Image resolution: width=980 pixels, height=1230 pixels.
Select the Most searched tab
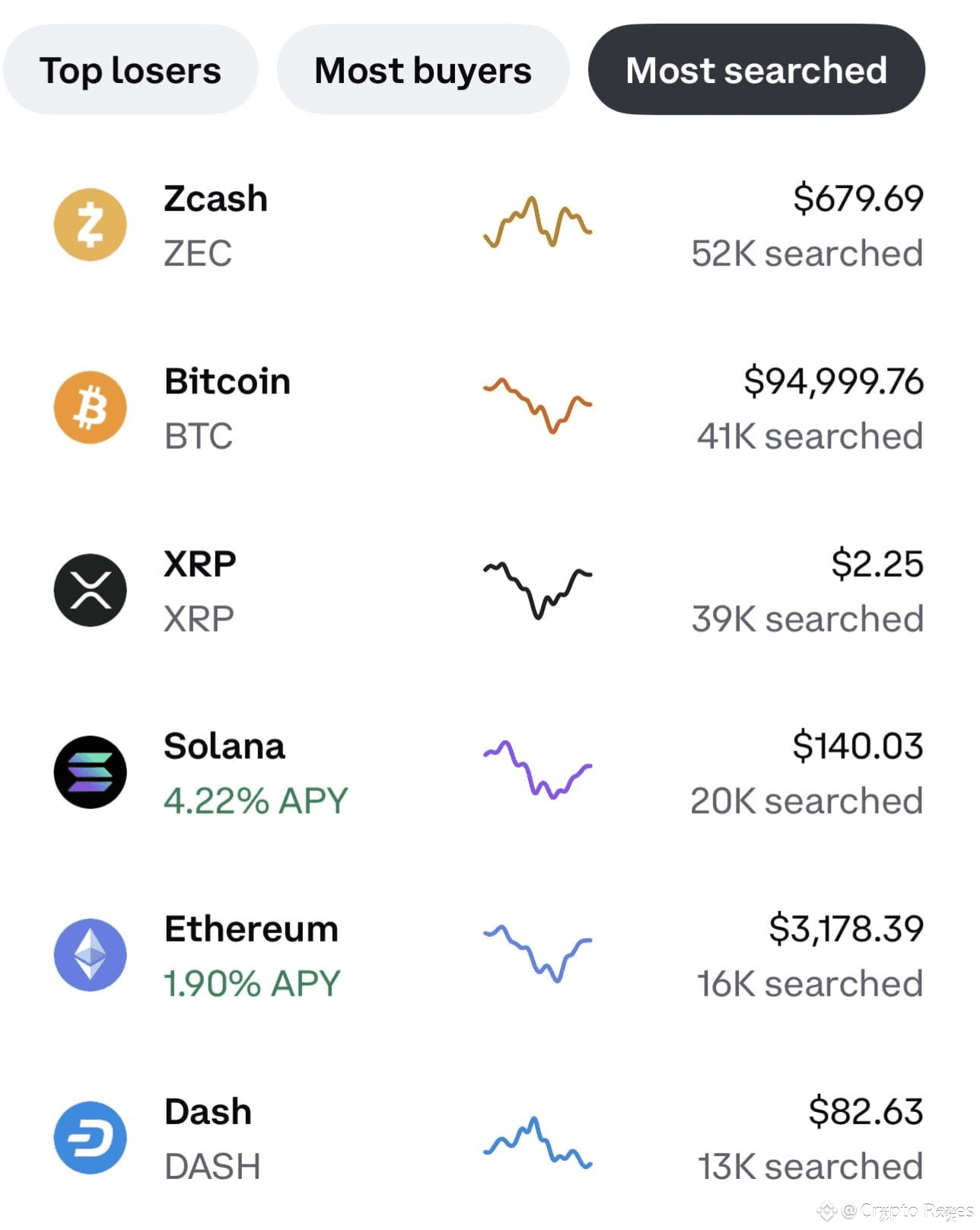coord(756,70)
